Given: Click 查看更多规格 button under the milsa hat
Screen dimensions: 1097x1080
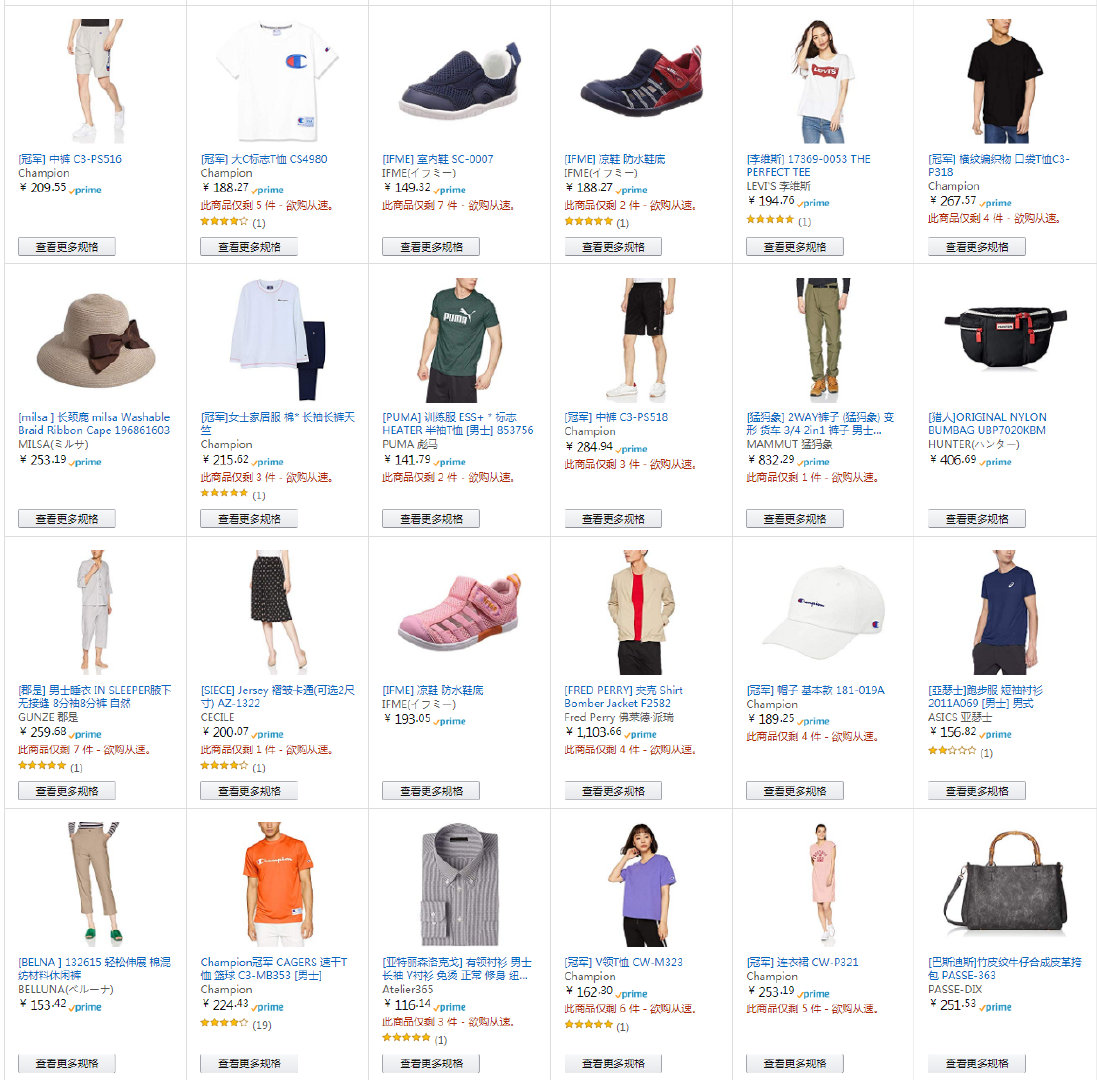Looking at the screenshot, I should (x=66, y=519).
